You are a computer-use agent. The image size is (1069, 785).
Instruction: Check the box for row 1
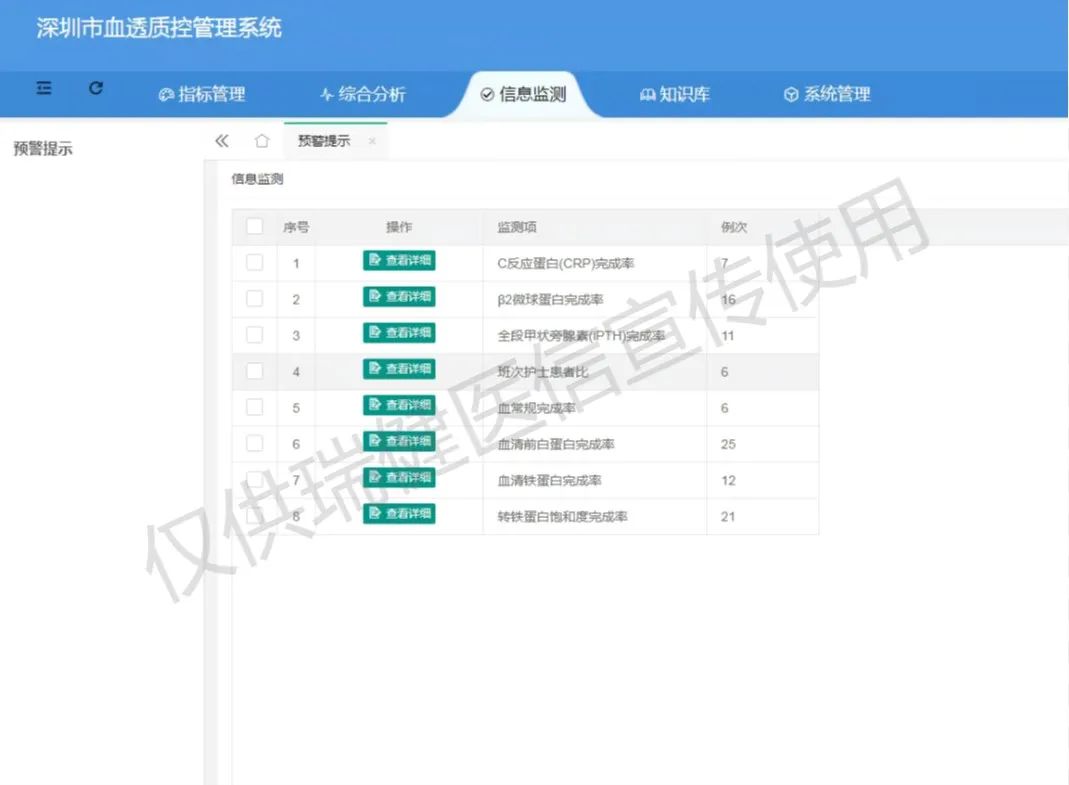coord(254,263)
